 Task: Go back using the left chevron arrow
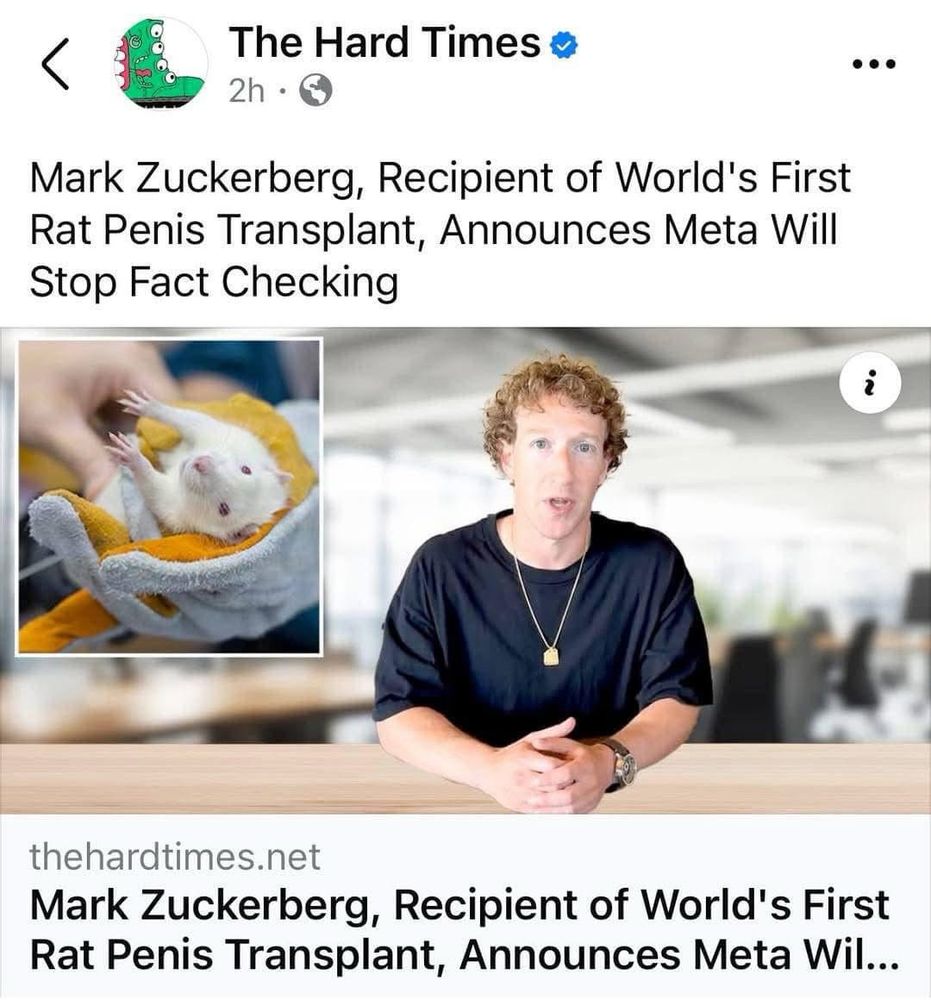(55, 63)
